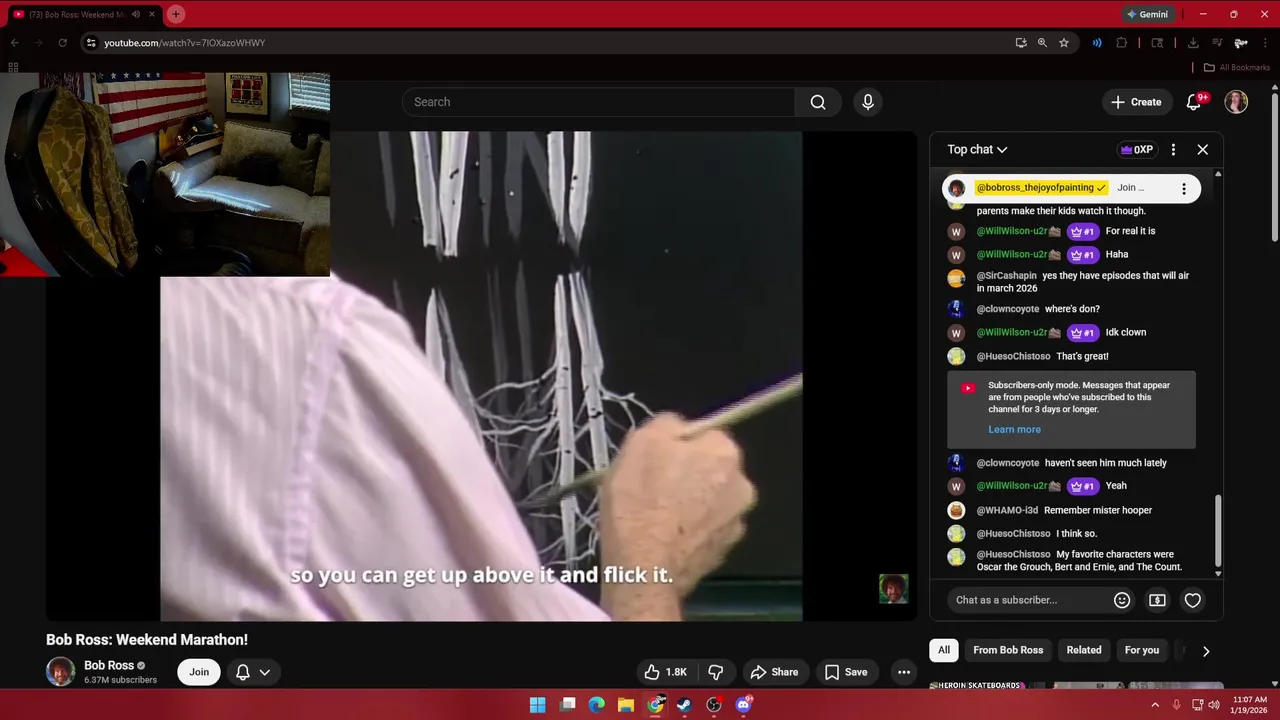Start voice search with the microphone icon
1280x720 pixels.
point(868,102)
